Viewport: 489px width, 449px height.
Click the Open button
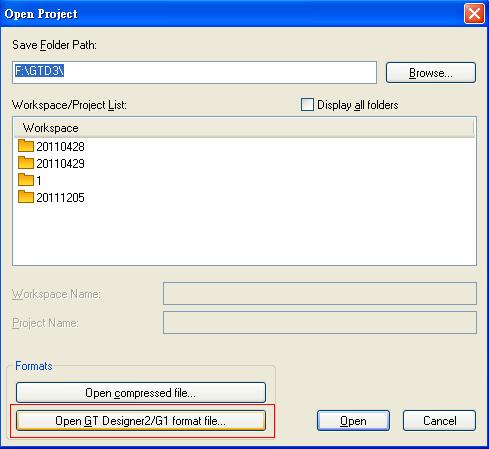(x=353, y=421)
